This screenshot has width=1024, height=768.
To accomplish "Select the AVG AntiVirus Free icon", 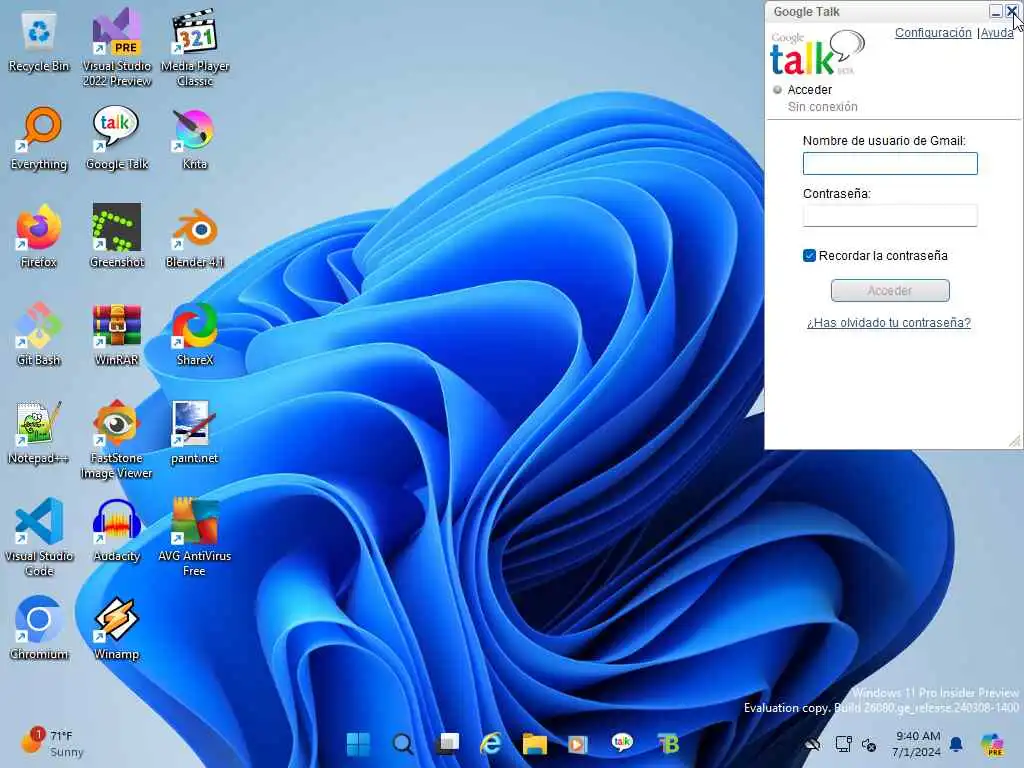I will tap(195, 538).
